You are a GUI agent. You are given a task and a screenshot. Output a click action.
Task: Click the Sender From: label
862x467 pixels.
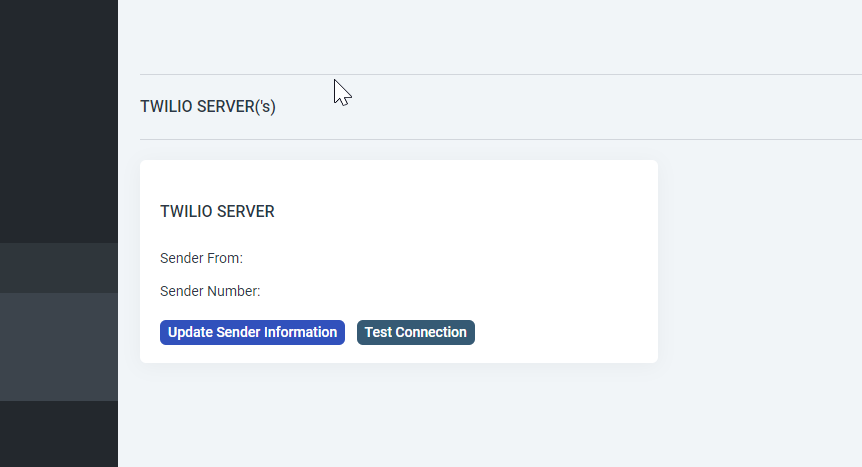[x=201, y=258]
